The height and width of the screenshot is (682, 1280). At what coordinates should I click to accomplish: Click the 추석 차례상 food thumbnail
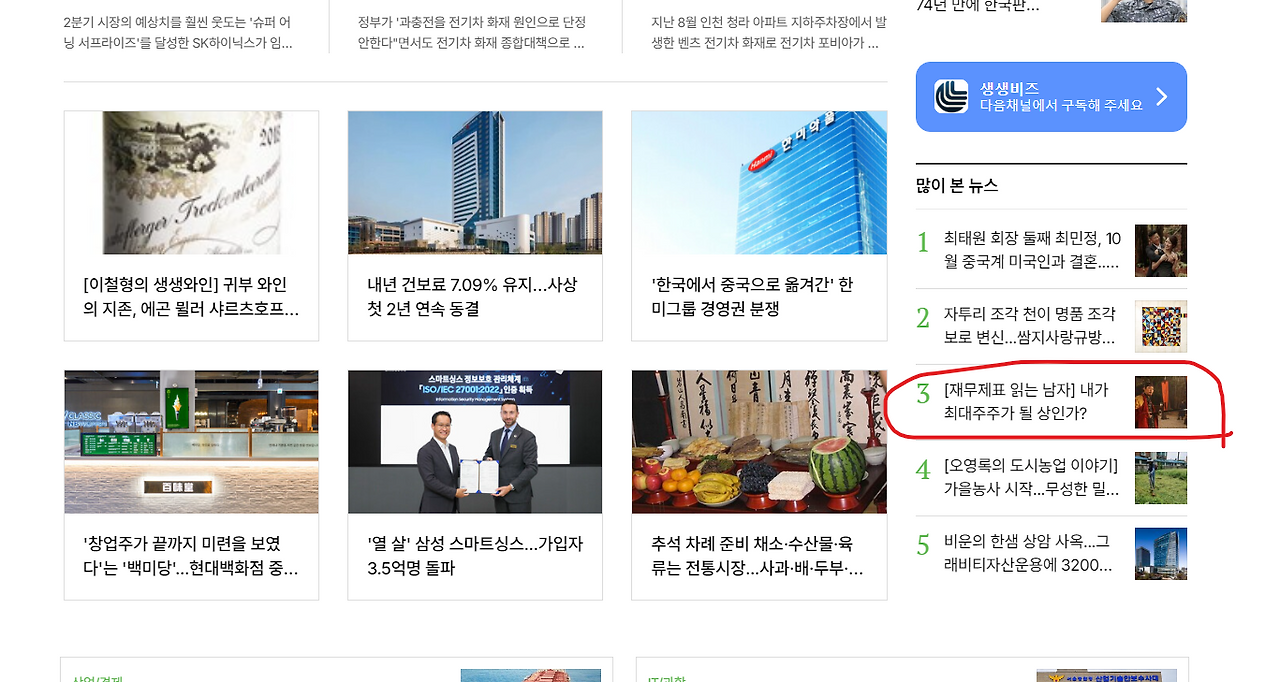coord(758,442)
